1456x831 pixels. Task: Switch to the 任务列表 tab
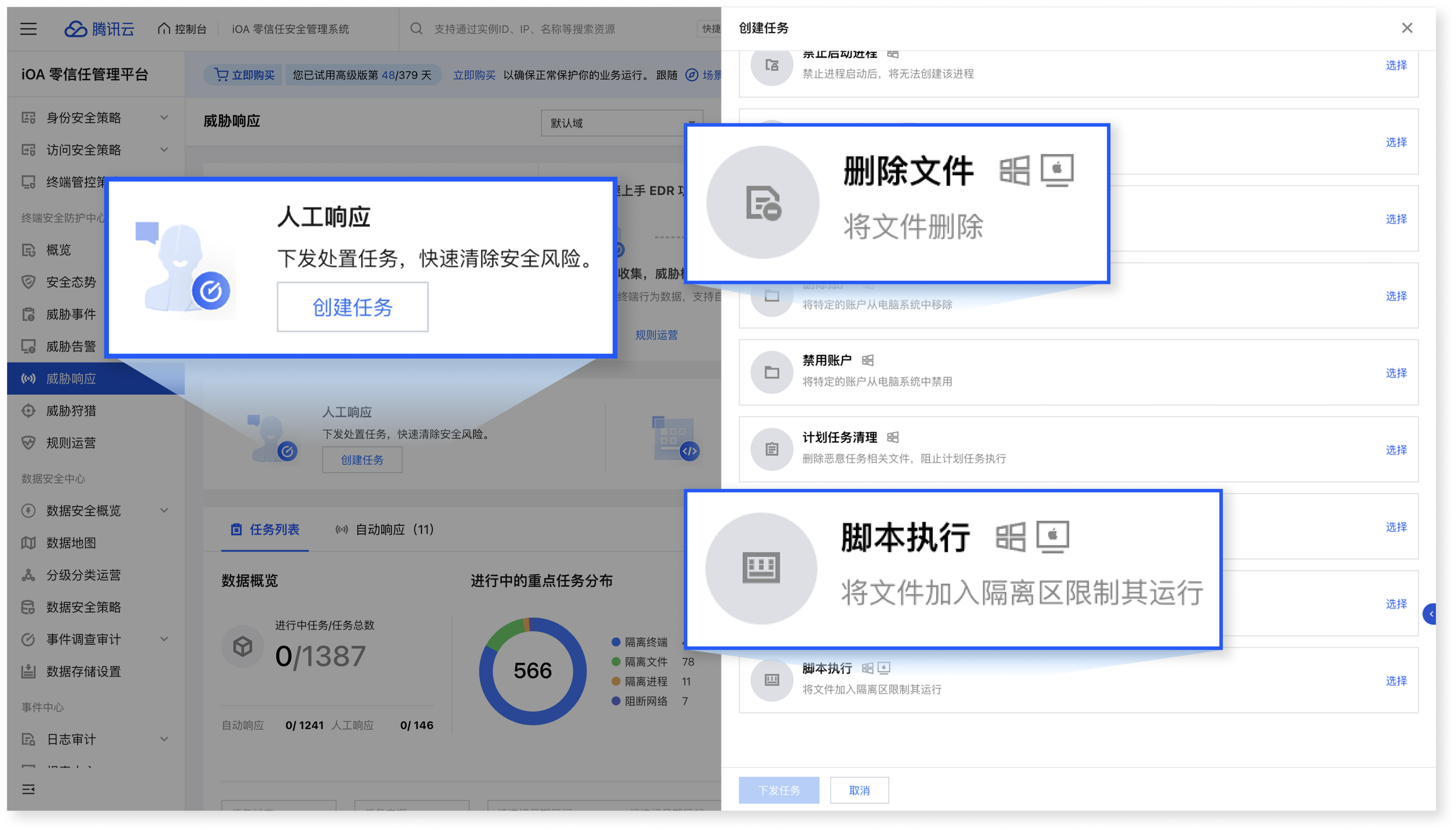(265, 530)
